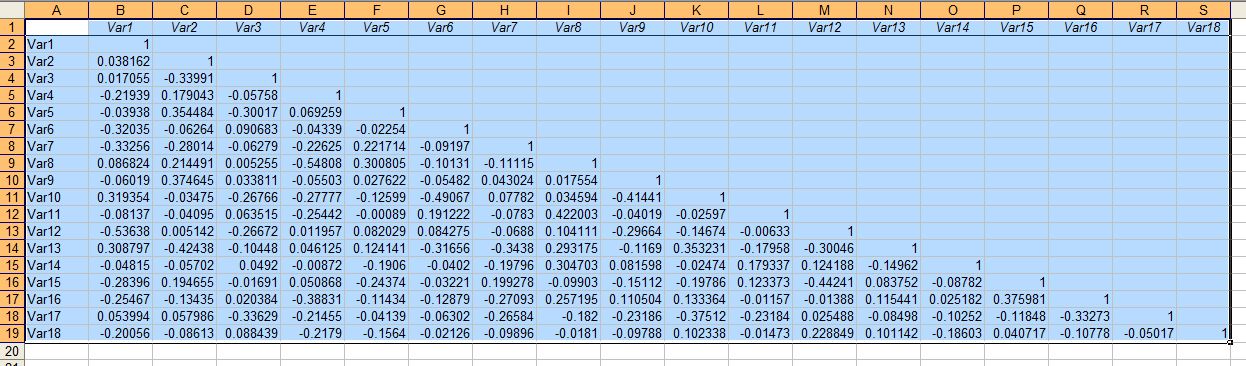The height and width of the screenshot is (366, 1246).
Task: Select the cell containing -0.33273
Action: point(1080,316)
